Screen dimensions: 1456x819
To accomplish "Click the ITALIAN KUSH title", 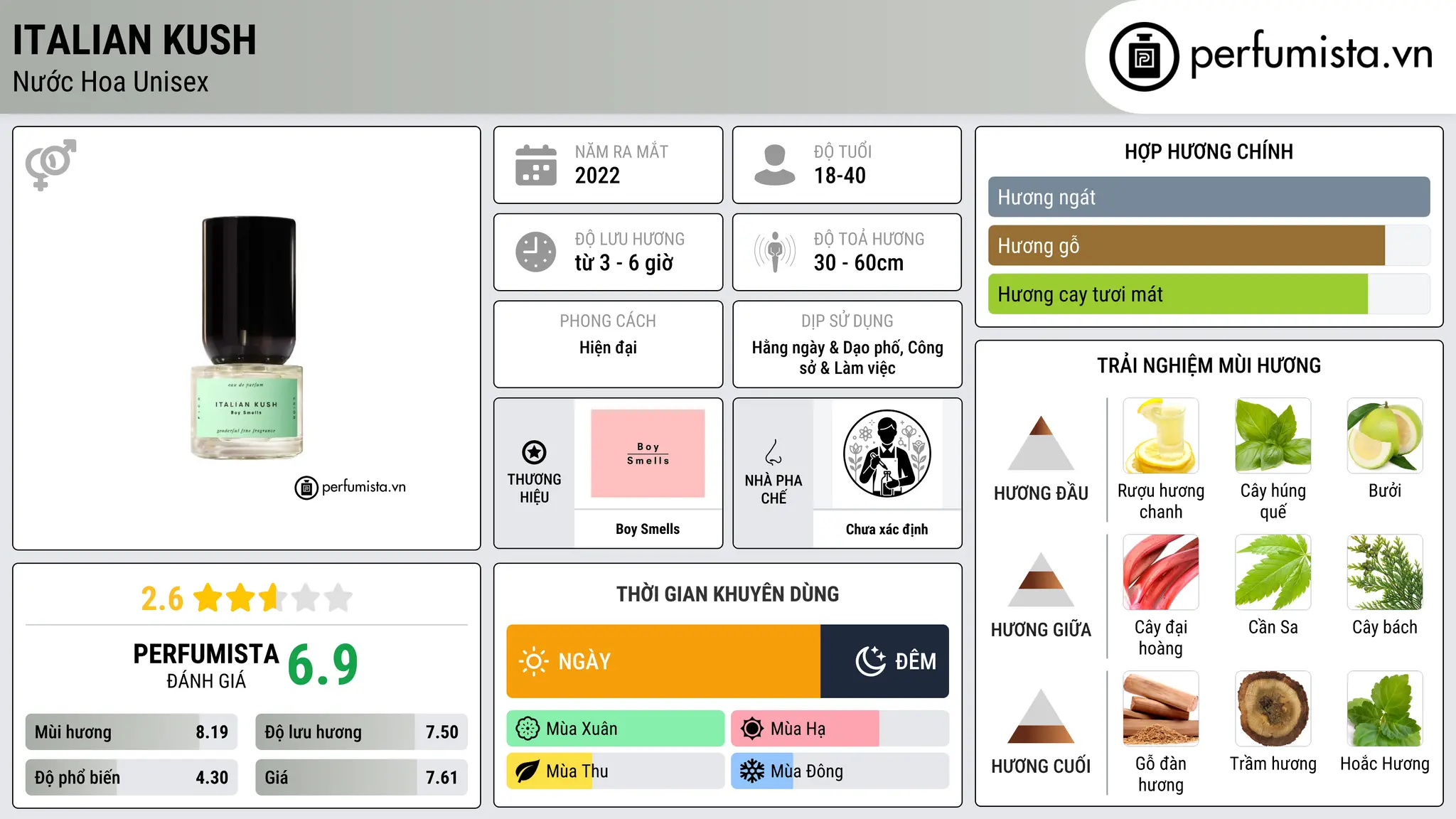I will point(134,40).
